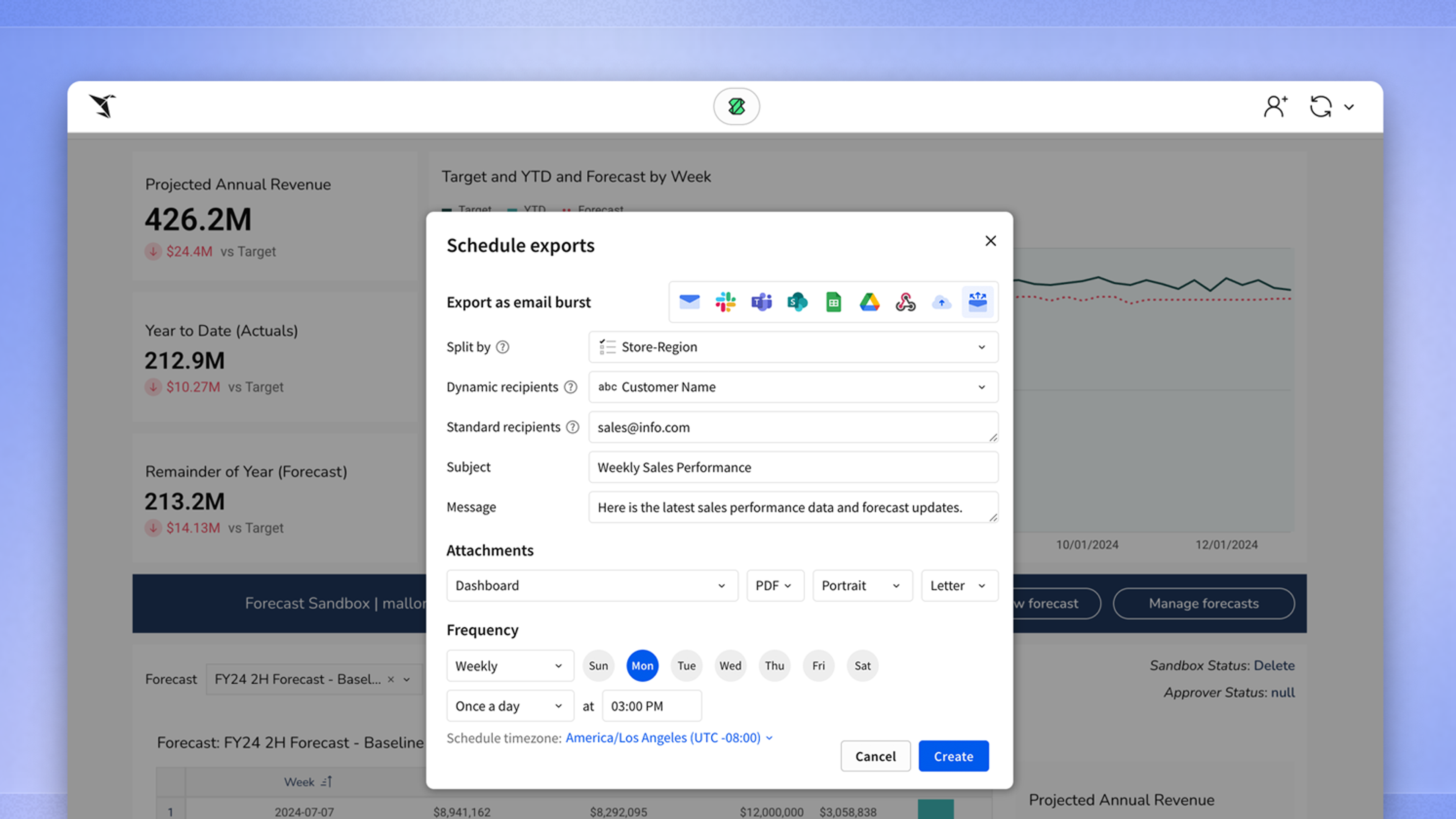Viewport: 1456px width, 819px height.
Task: Toggle Fri day selection
Action: pyautogui.click(x=819, y=666)
